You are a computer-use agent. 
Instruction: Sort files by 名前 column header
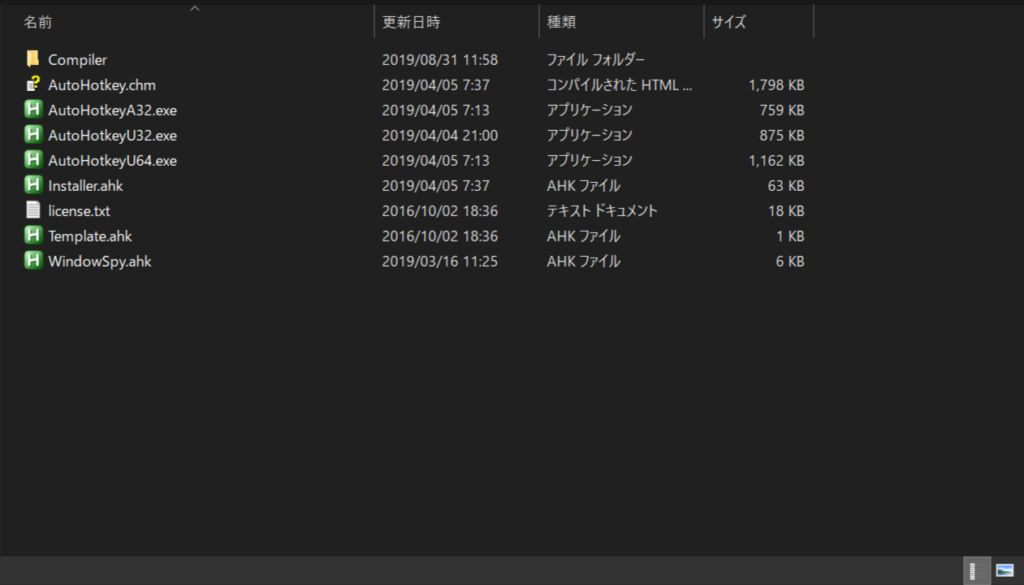pyautogui.click(x=38, y=22)
